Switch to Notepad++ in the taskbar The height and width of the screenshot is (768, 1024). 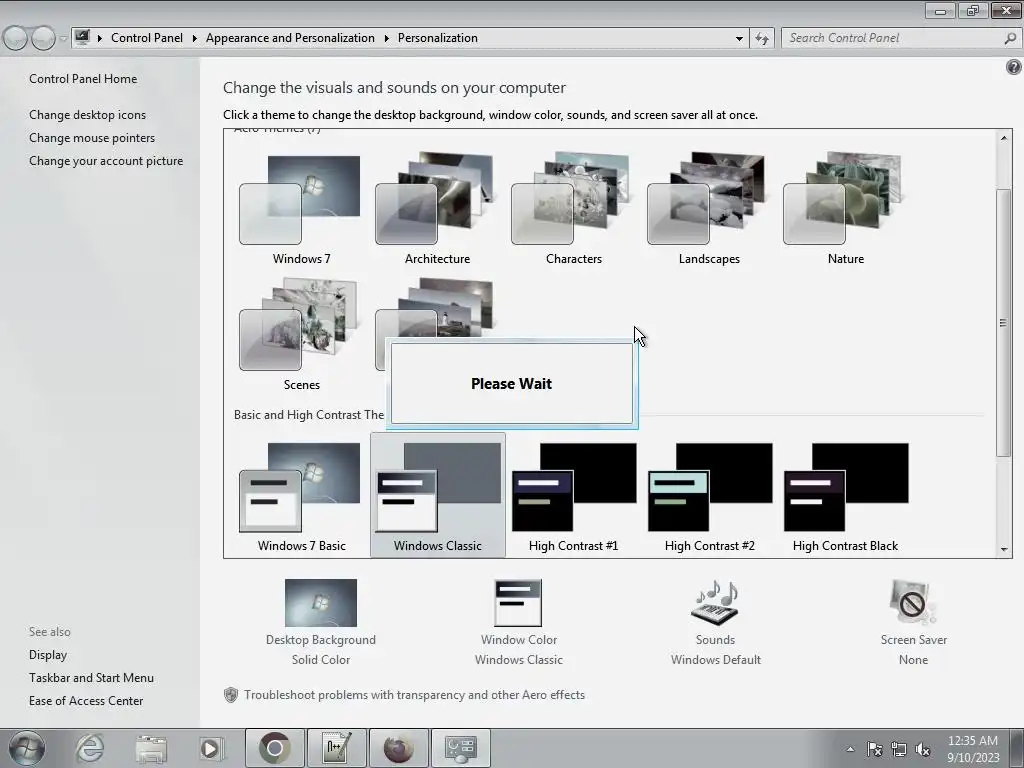pos(336,748)
